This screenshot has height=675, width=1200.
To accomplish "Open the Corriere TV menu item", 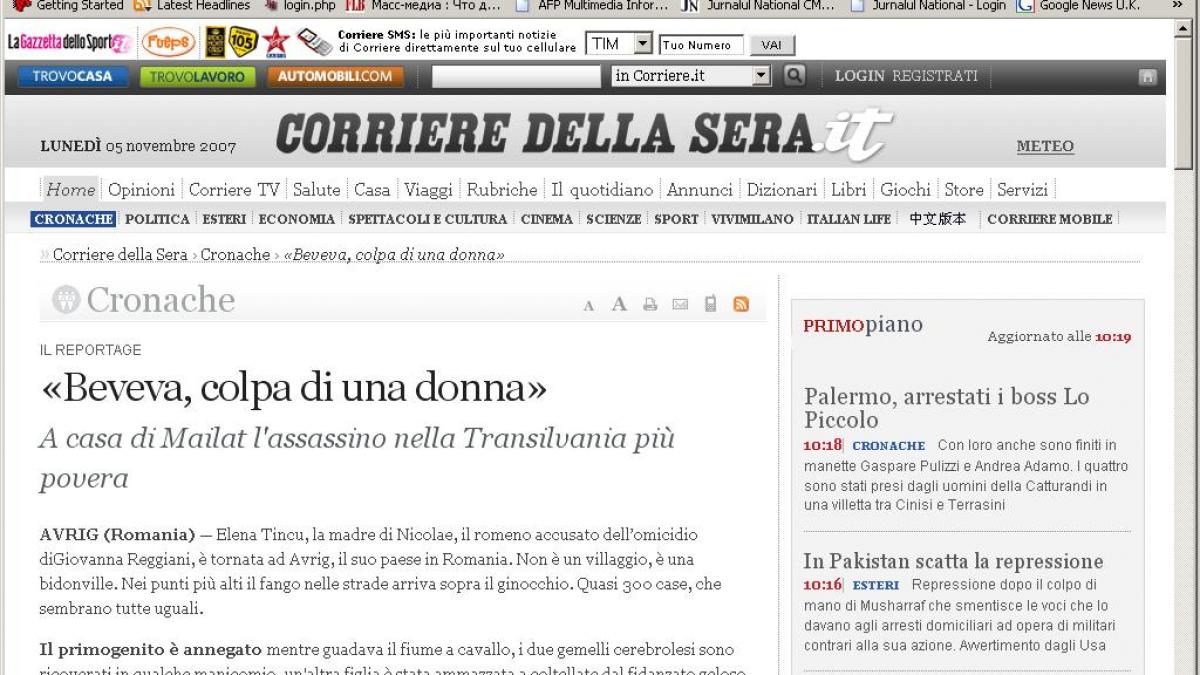I will pyautogui.click(x=234, y=189).
